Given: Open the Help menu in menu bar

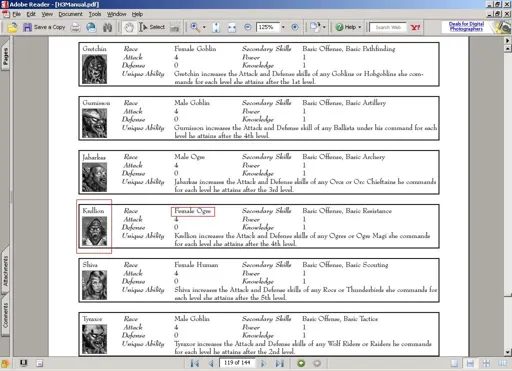Looking at the screenshot, I should (137, 14).
